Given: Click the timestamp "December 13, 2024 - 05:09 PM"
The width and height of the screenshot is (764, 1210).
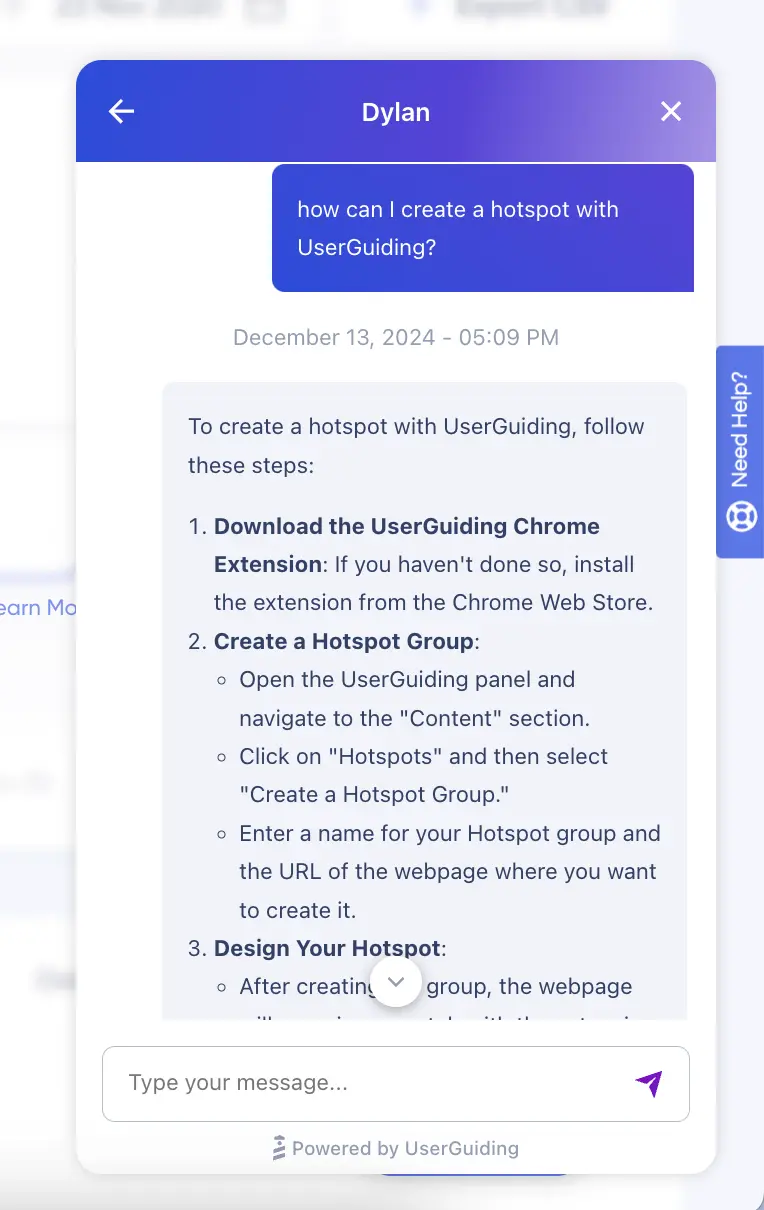Looking at the screenshot, I should [x=396, y=337].
